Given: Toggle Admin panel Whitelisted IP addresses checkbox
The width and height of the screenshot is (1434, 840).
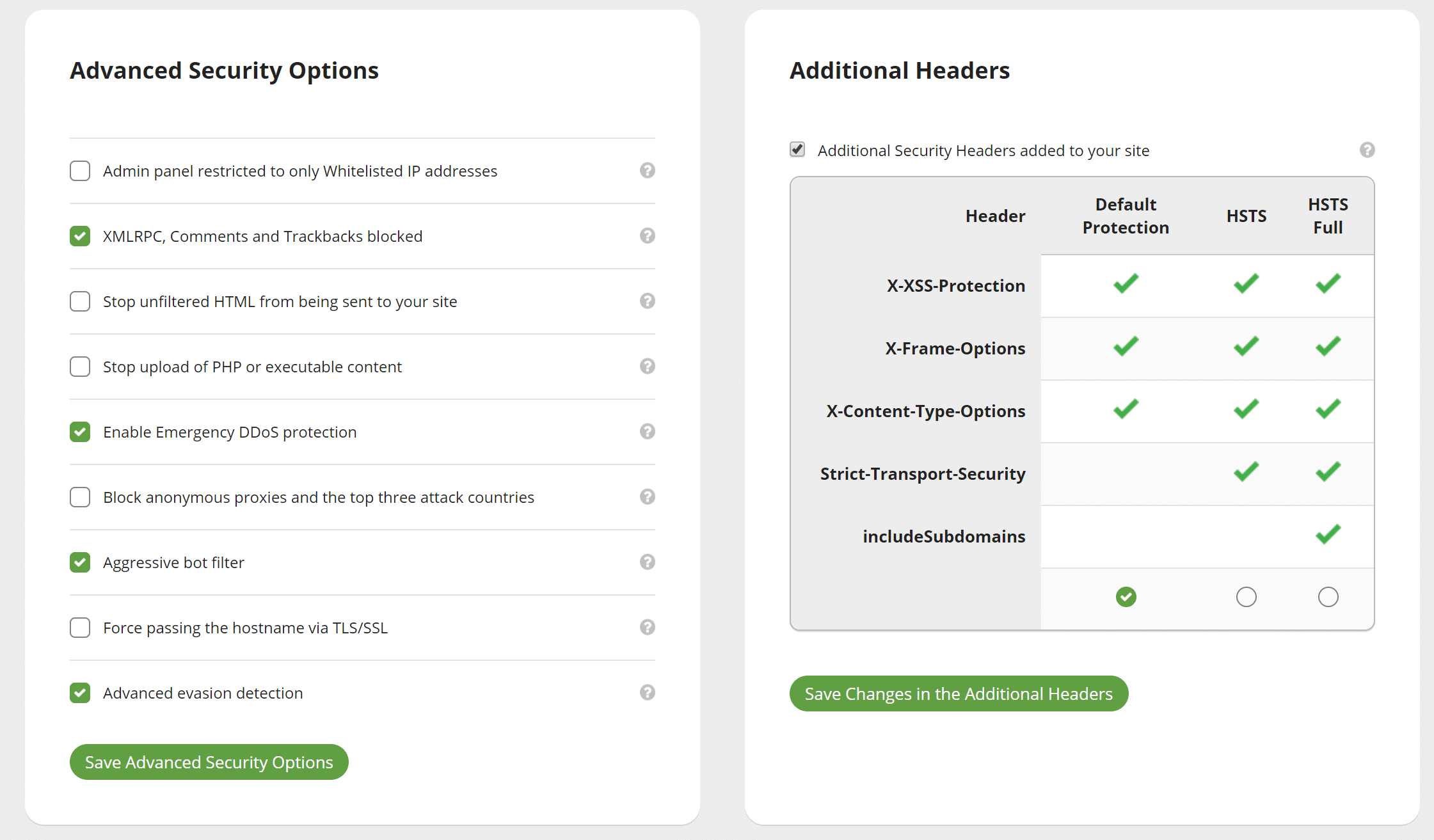Looking at the screenshot, I should (x=79, y=171).
